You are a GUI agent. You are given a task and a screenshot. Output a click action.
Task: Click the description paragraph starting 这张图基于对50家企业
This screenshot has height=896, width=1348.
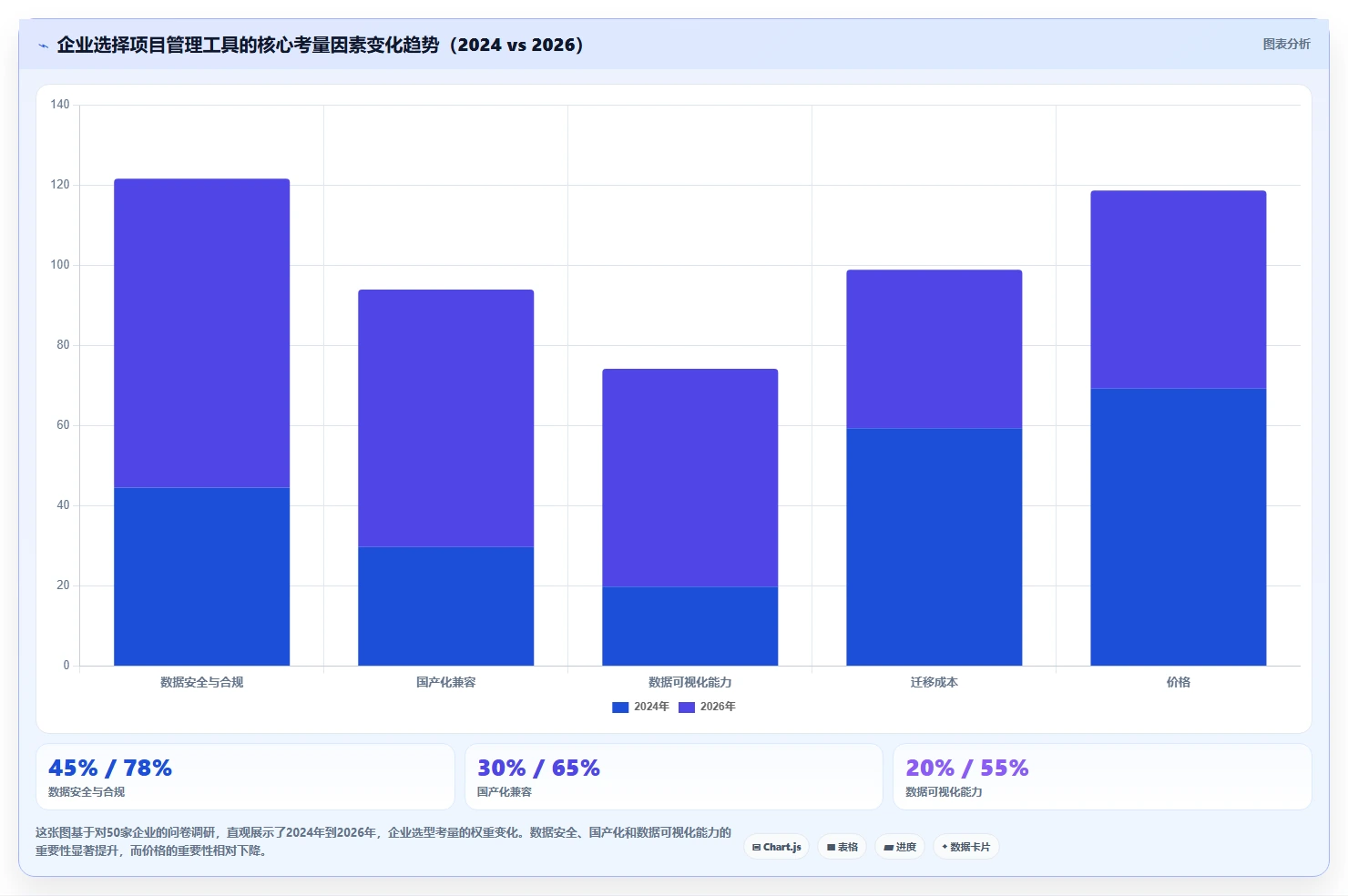tap(383, 841)
